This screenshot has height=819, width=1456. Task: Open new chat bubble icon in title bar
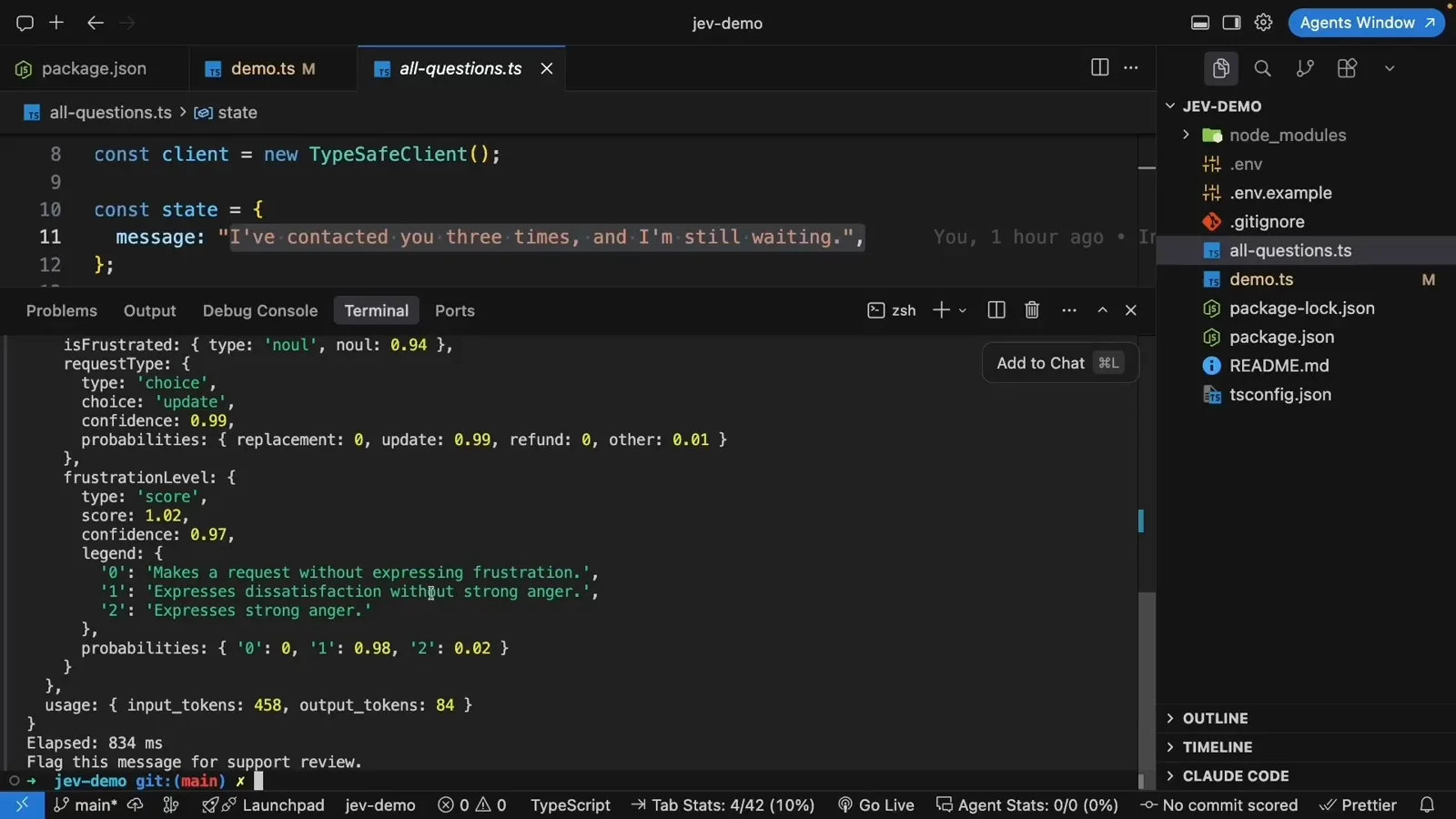[25, 23]
